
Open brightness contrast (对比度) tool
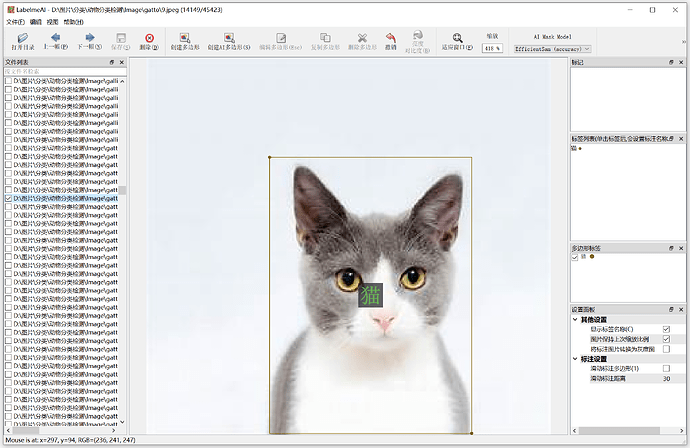[418, 42]
